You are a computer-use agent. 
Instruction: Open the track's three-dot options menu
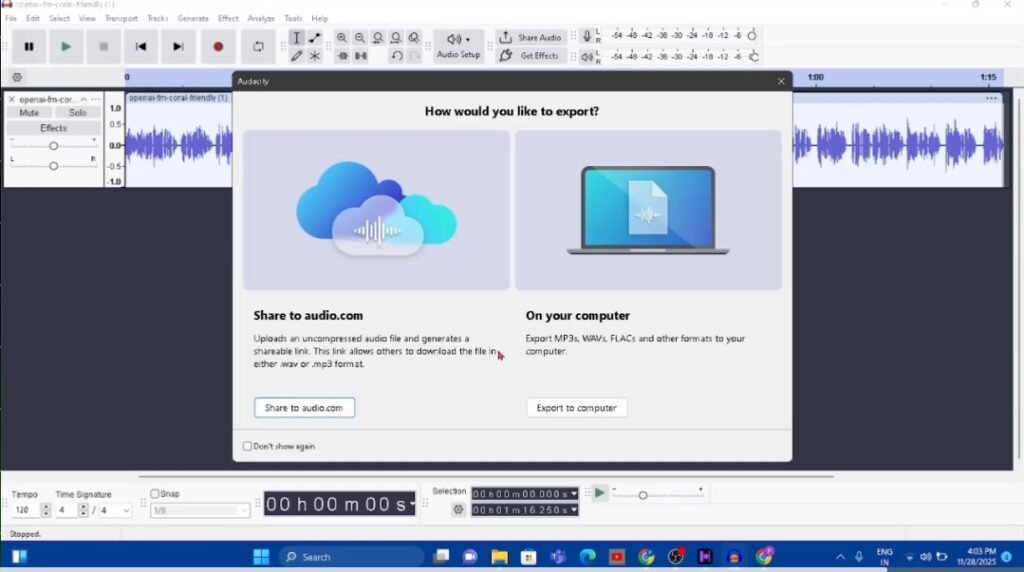coord(991,98)
